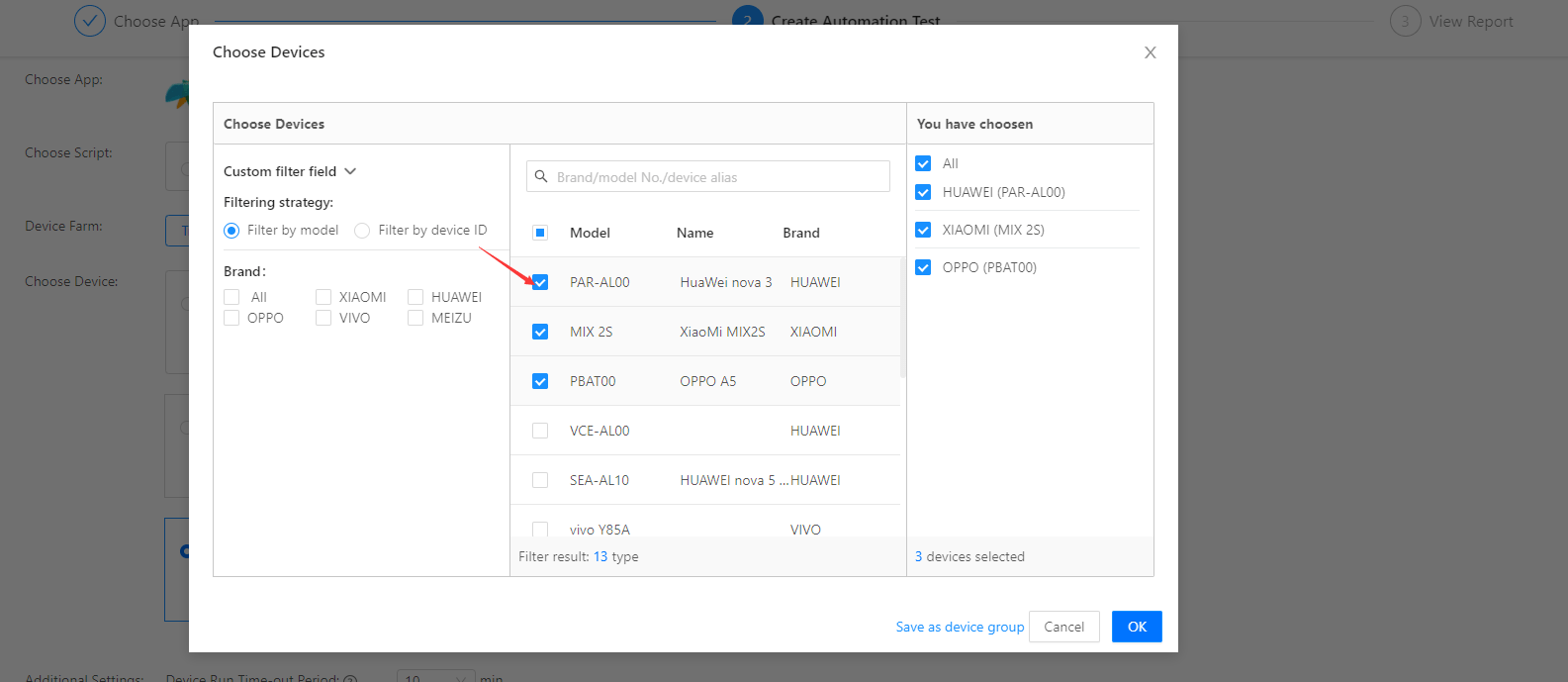Image resolution: width=1568 pixels, height=682 pixels.
Task: Check the vivo Y85A device row
Action: pyautogui.click(x=540, y=530)
